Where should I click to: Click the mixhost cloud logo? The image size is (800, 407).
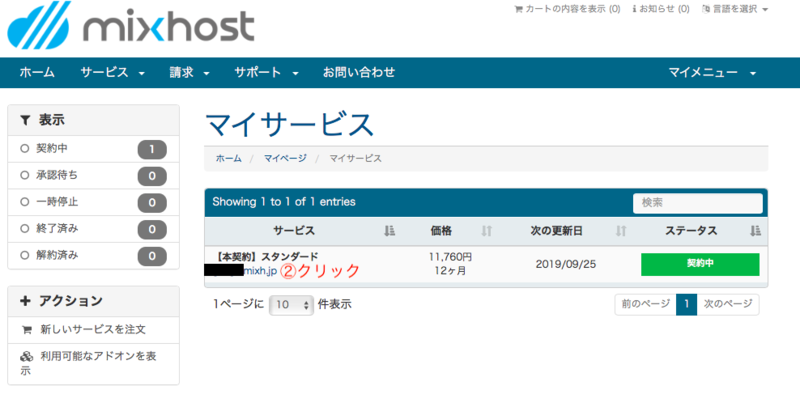coord(131,26)
